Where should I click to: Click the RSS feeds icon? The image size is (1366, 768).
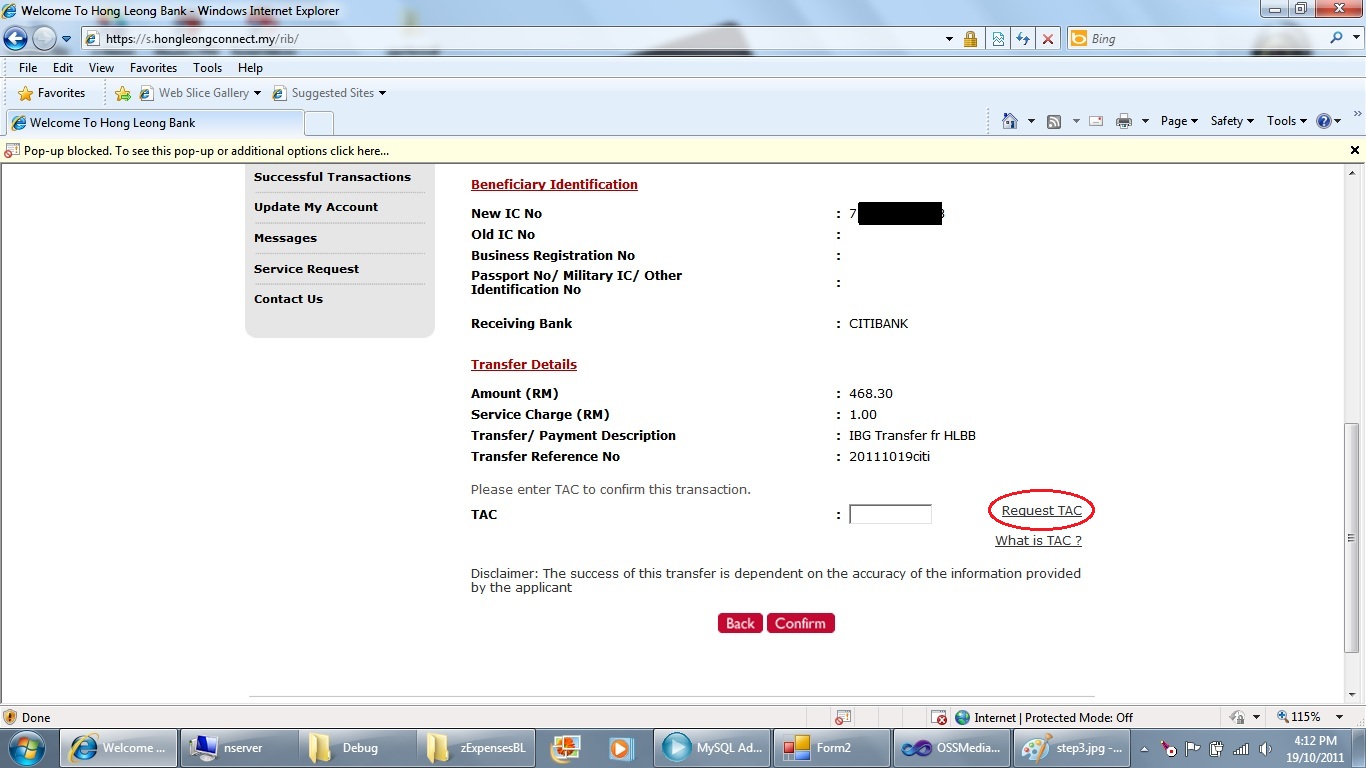click(x=1054, y=121)
